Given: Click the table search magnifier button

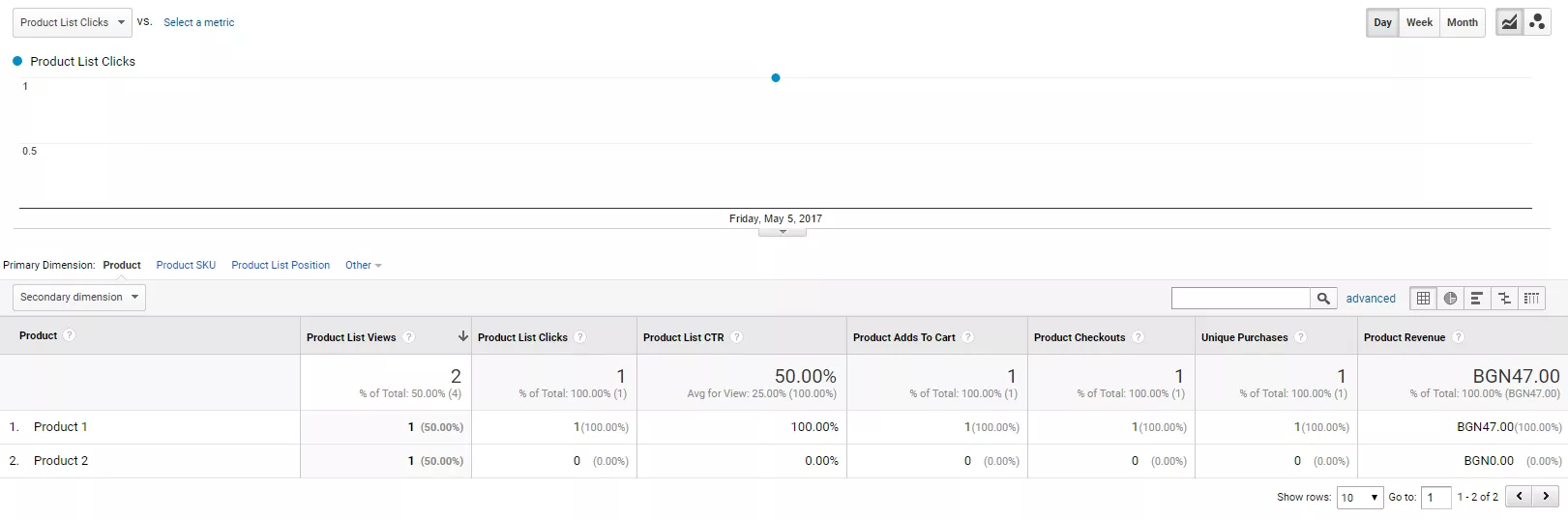Looking at the screenshot, I should click(x=1323, y=299).
